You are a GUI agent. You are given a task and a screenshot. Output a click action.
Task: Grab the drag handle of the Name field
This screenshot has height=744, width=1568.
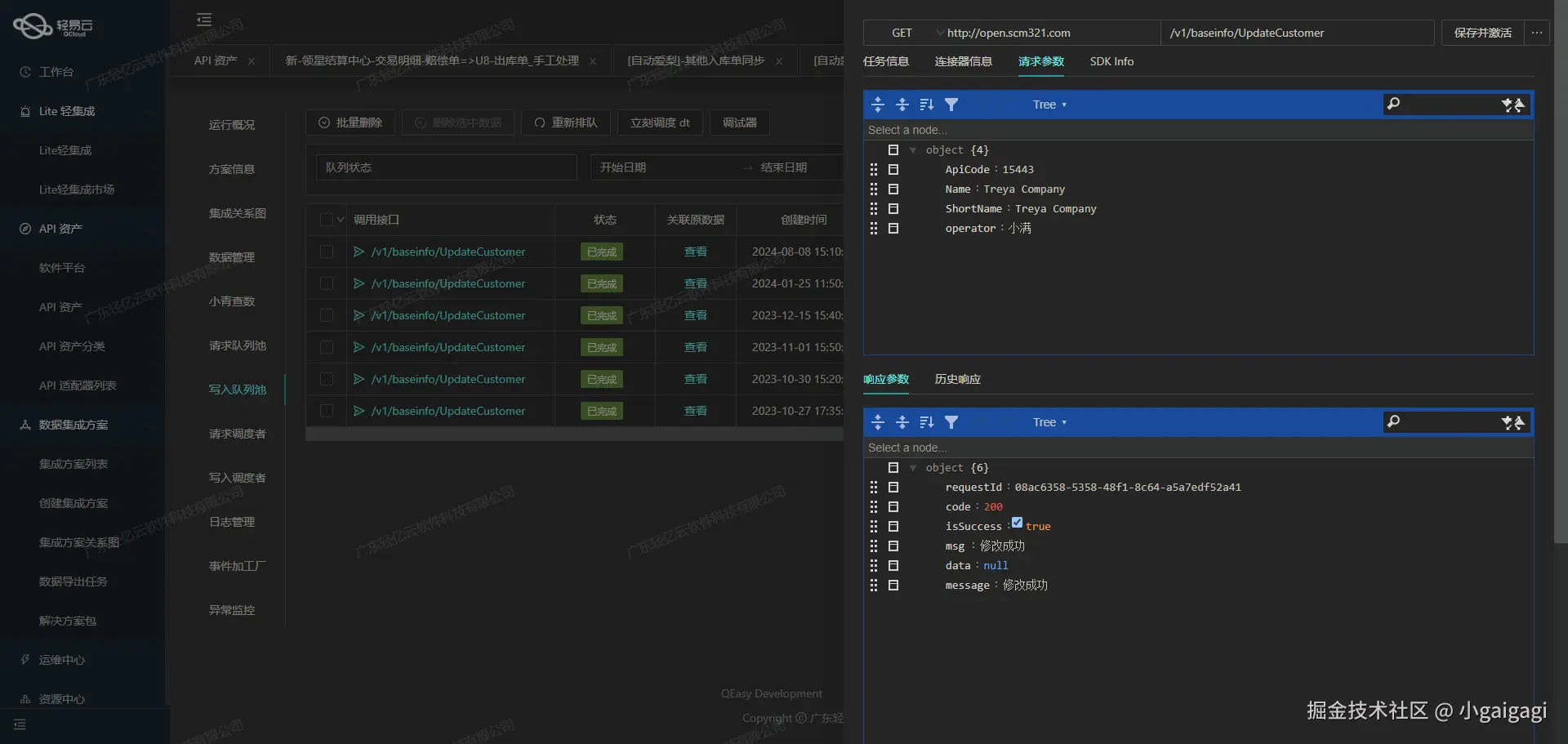874,189
